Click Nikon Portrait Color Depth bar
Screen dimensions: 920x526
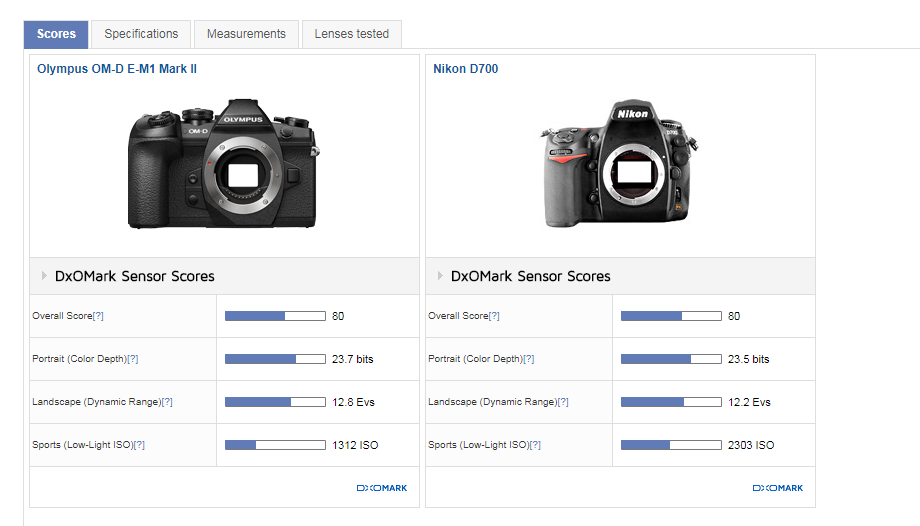pyautogui.click(x=671, y=359)
